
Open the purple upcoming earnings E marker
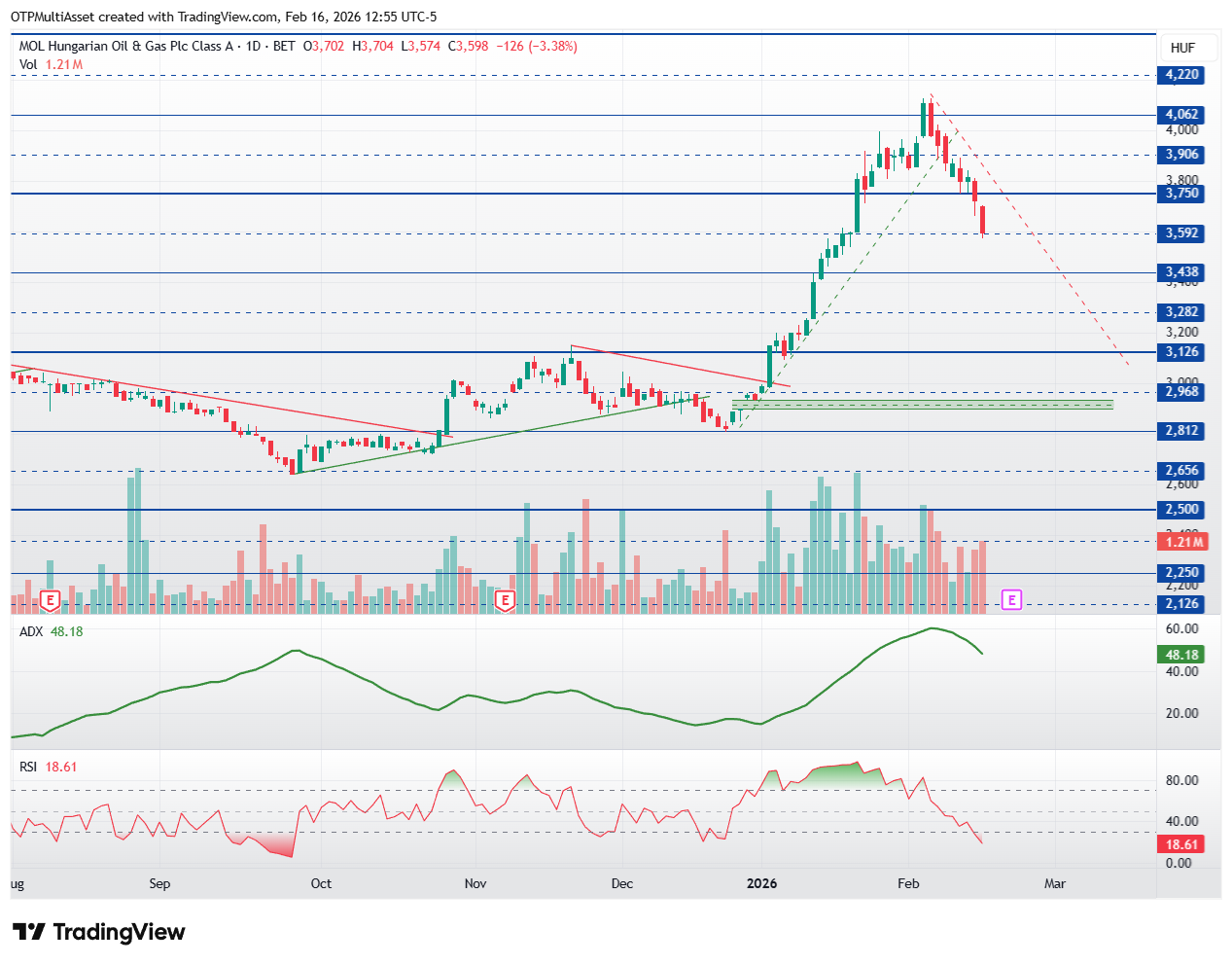tap(1011, 600)
